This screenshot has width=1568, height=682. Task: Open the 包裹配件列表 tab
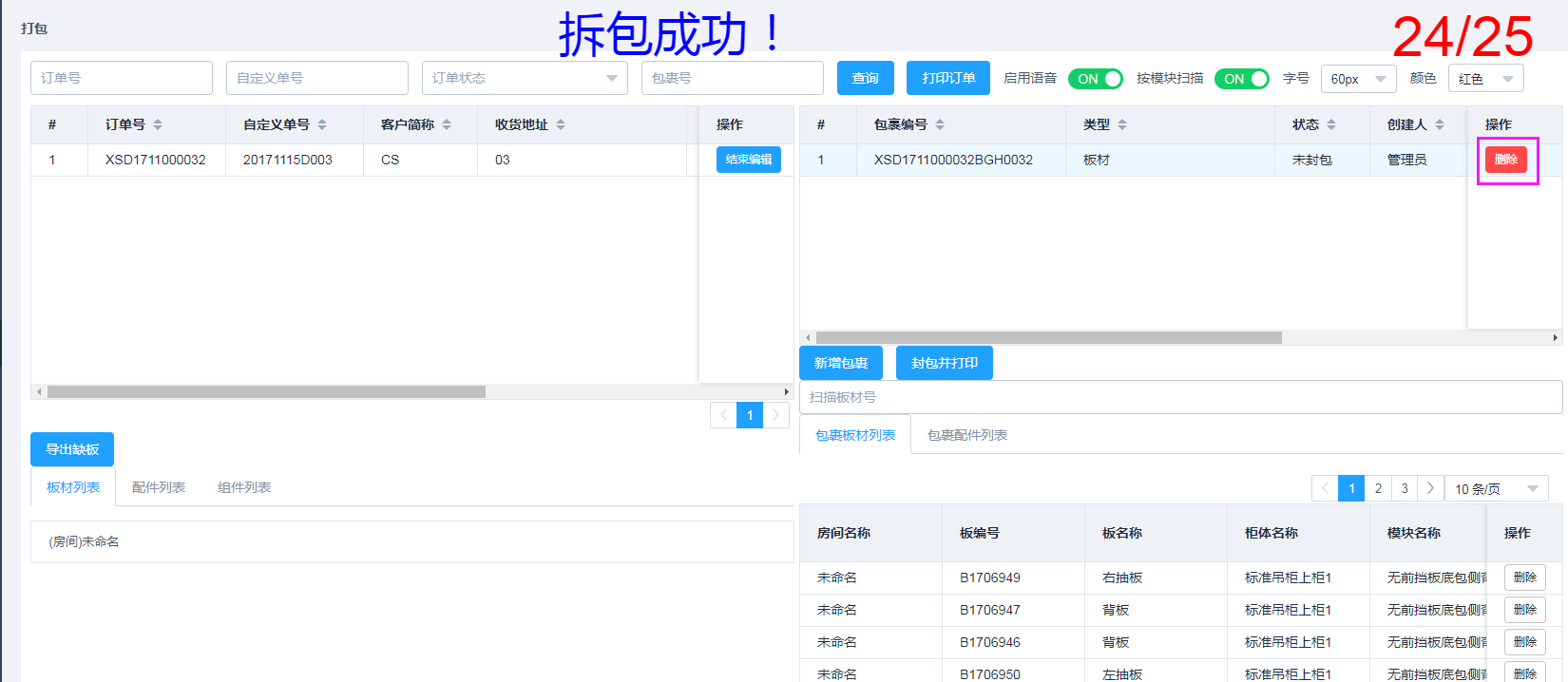(x=967, y=435)
